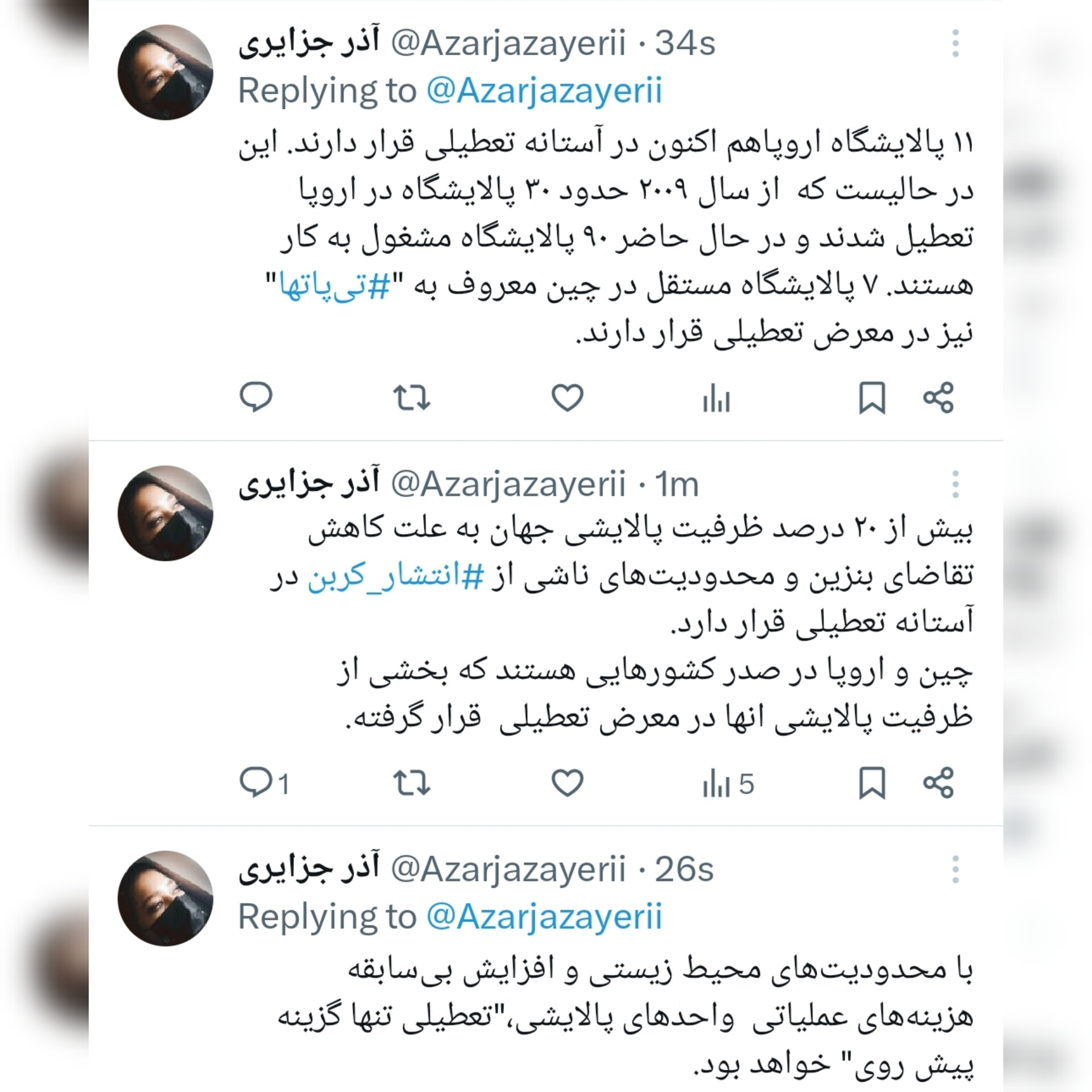Open @Azarjazayerii mention in top Replying to line
This screenshot has width=1092, height=1092.
pyautogui.click(x=544, y=91)
